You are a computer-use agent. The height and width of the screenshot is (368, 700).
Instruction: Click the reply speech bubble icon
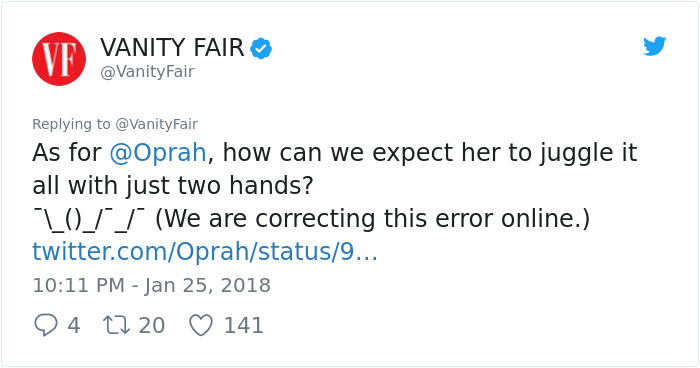[x=46, y=325]
